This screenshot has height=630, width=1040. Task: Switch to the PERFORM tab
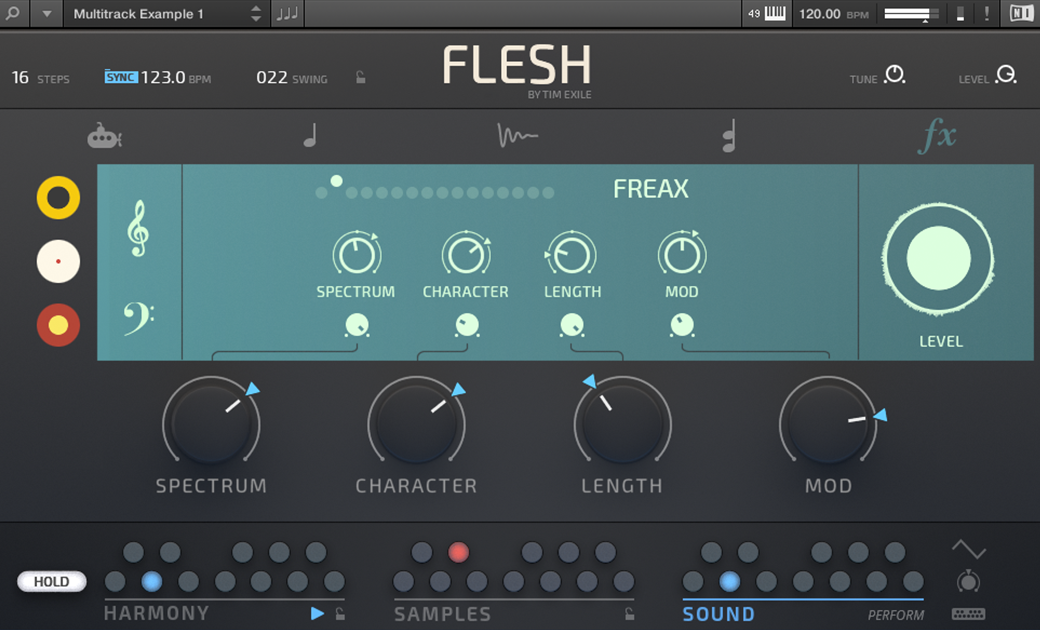895,615
